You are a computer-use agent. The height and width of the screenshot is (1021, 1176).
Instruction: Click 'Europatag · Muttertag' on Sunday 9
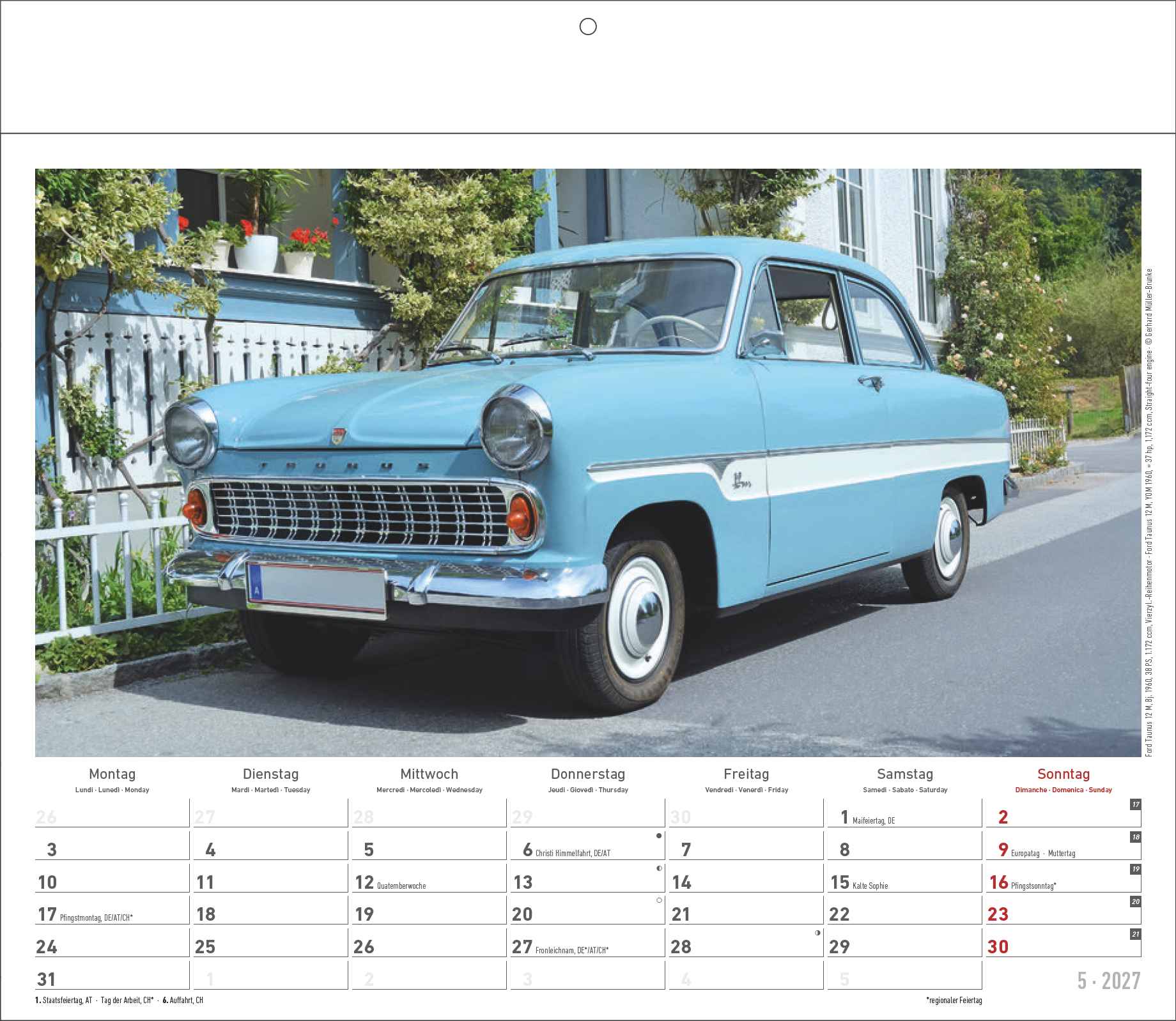(1043, 853)
